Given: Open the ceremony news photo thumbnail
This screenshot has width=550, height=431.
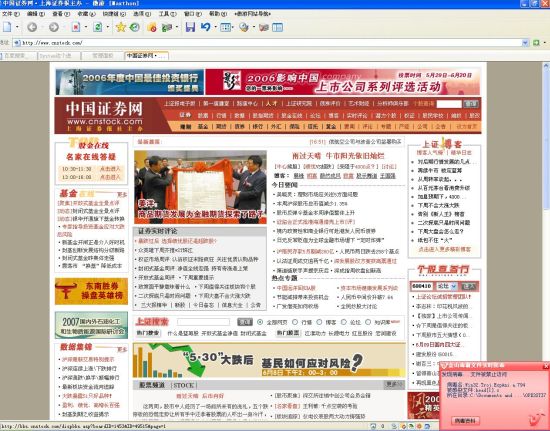Looking at the screenshot, I should point(200,187).
